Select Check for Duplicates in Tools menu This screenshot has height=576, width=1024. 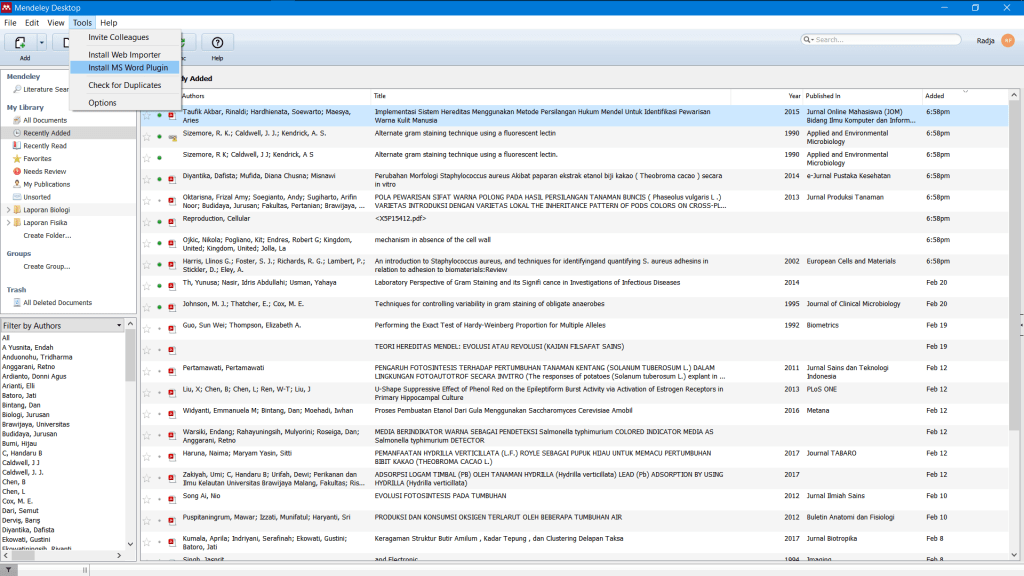coord(124,85)
